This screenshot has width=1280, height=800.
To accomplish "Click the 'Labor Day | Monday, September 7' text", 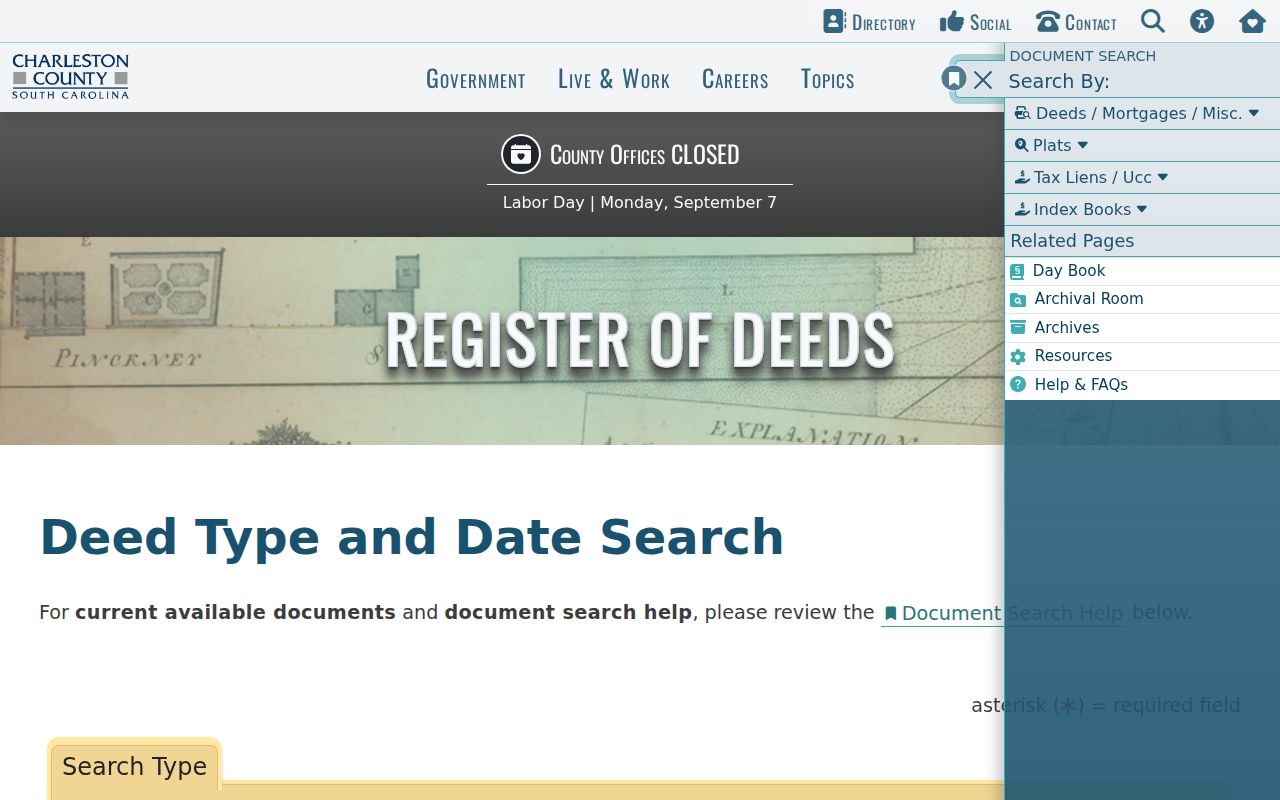I will [640, 202].
